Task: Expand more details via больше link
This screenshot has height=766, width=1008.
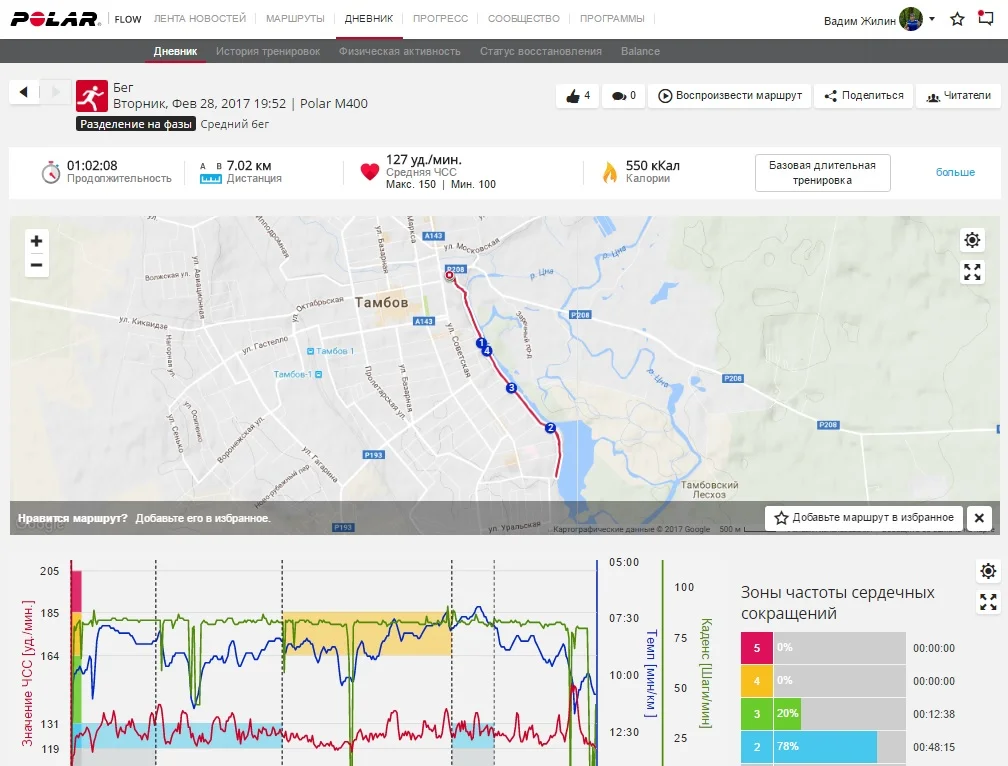Action: pyautogui.click(x=955, y=172)
